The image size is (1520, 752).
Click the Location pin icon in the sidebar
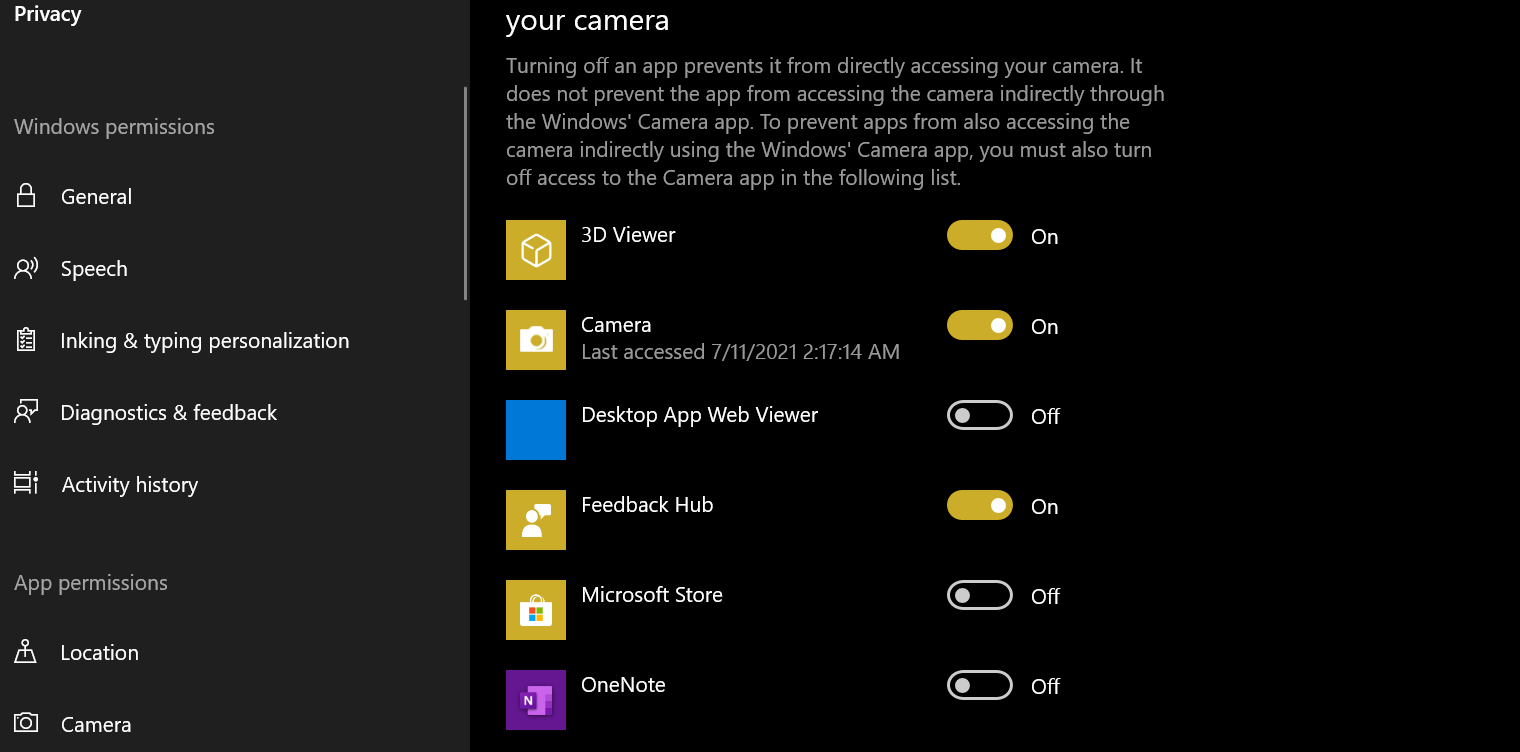click(25, 652)
